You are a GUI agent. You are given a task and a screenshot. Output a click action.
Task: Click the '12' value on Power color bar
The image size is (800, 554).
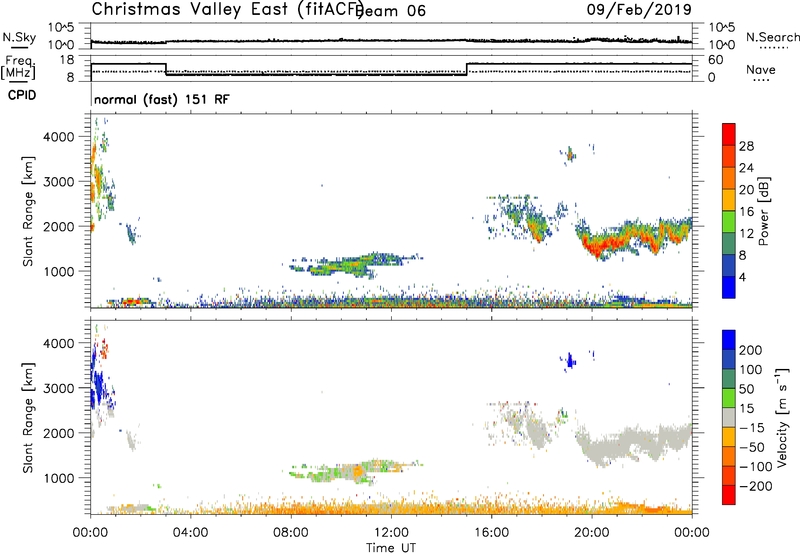[x=746, y=234]
